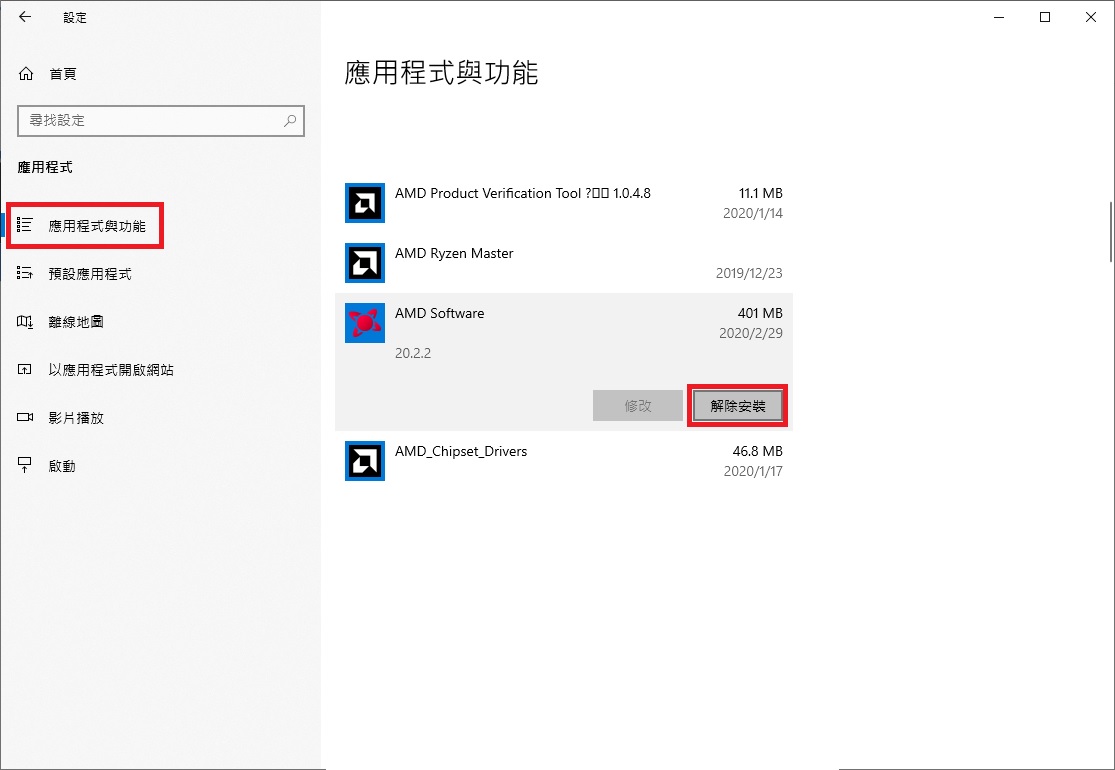
Task: Click the 應用程式與功能 page heading
Action: pos(442,73)
